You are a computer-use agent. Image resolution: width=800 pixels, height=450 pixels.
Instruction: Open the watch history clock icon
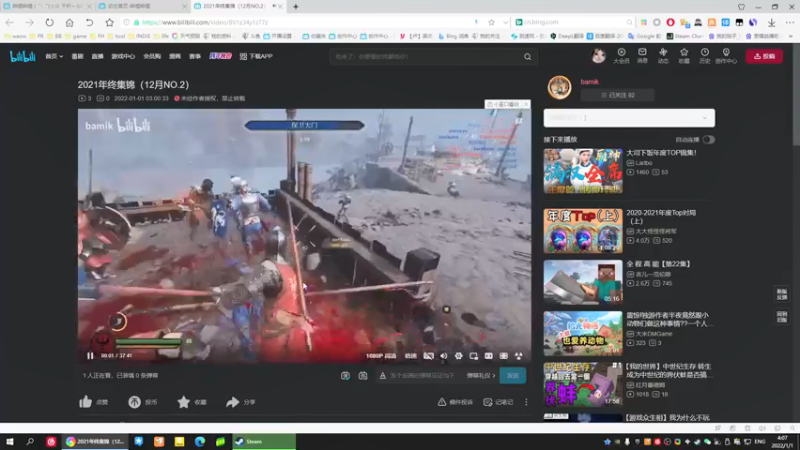pos(705,56)
